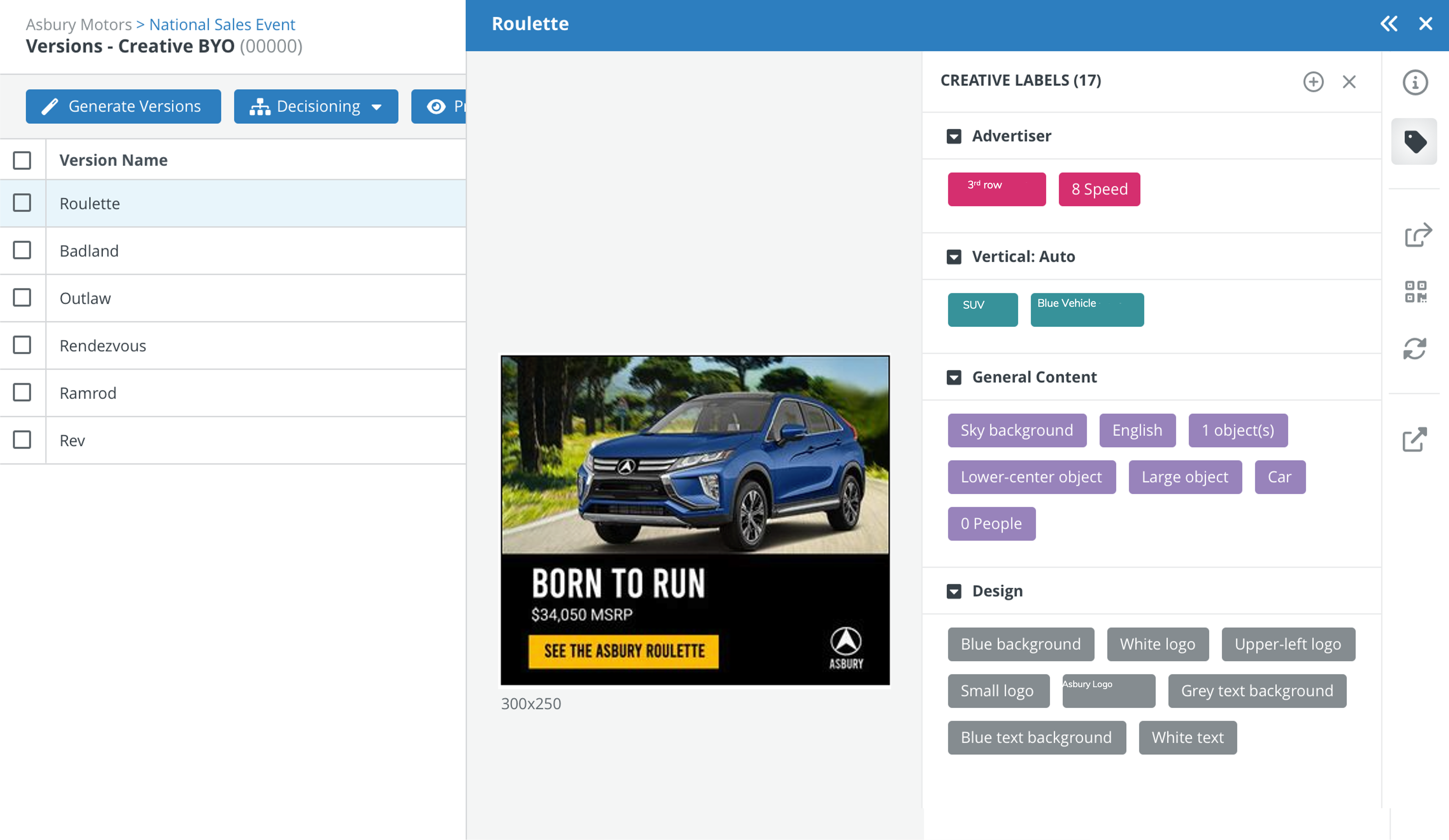This screenshot has height=840, width=1449.
Task: Select the Outlaw version row
Action: click(233, 298)
